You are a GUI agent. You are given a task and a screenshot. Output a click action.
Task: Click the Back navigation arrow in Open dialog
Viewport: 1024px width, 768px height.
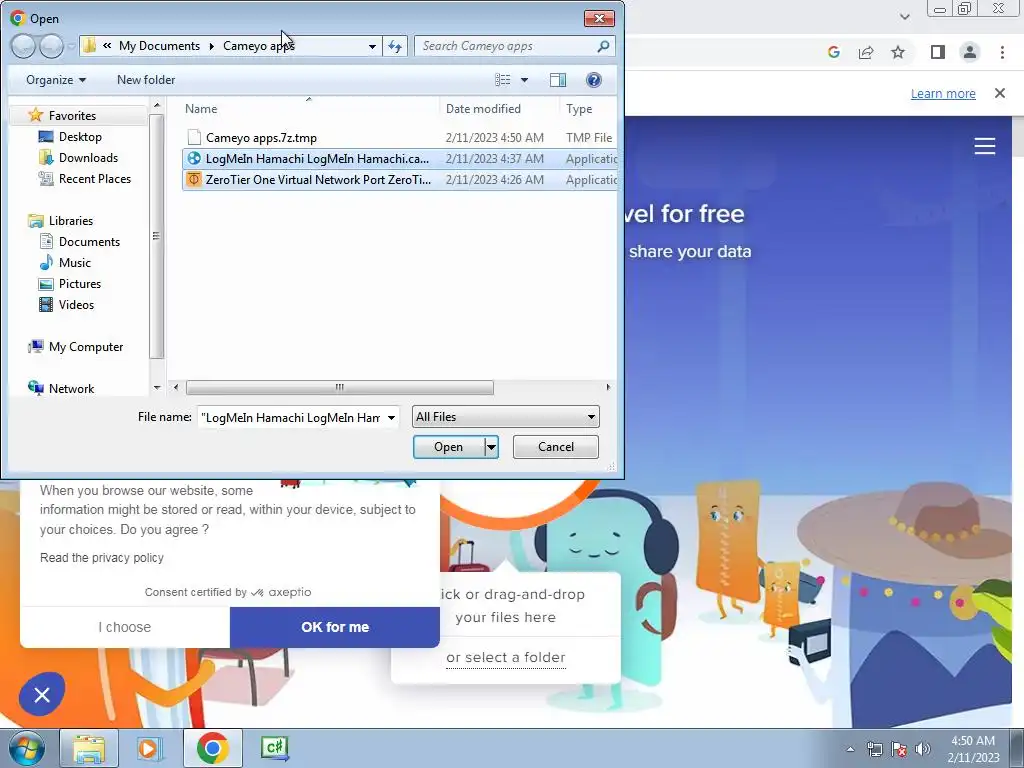(x=23, y=46)
